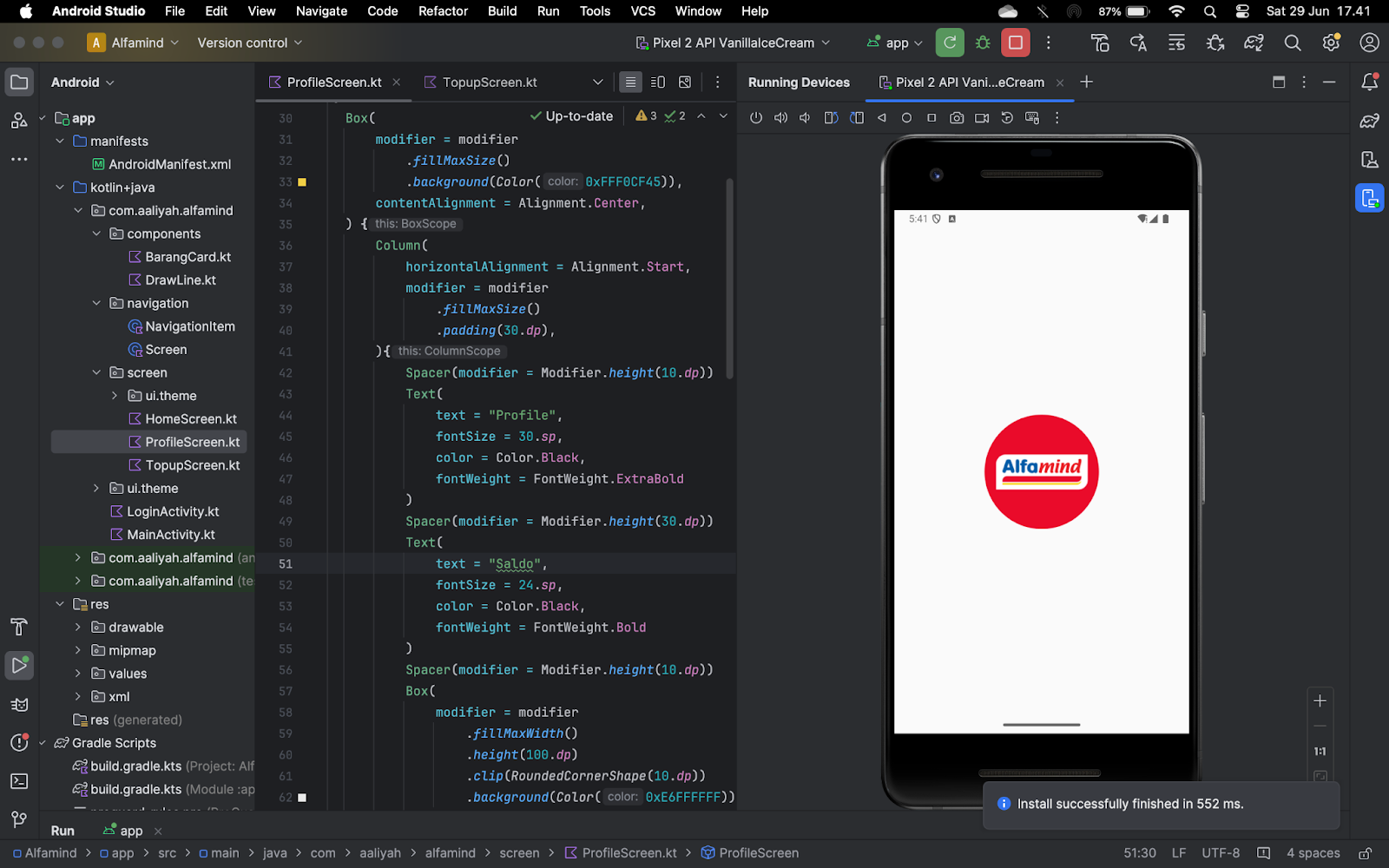Click UTF-8 encoding in status bar
The width and height of the screenshot is (1389, 868).
(1221, 853)
